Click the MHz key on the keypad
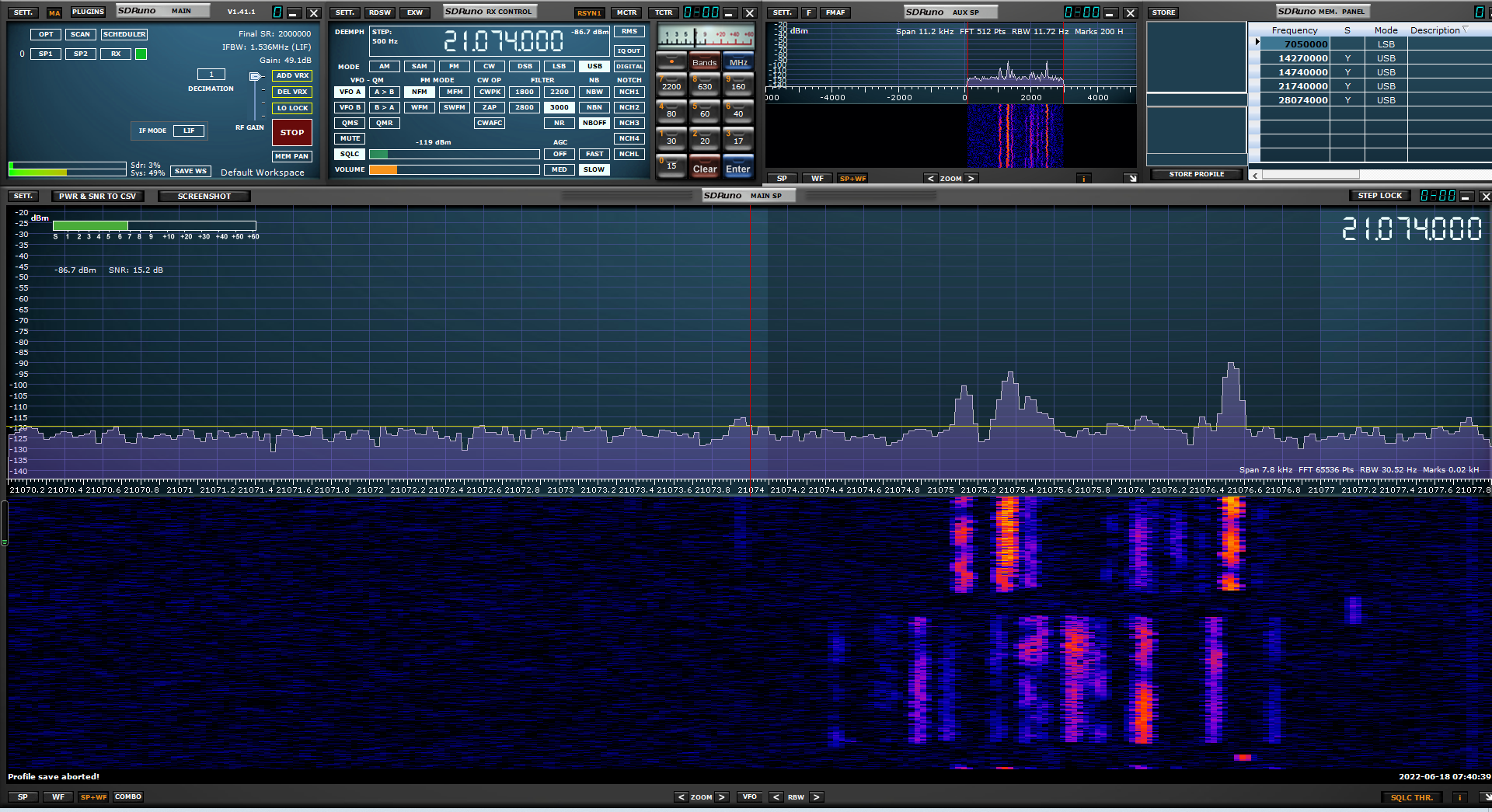The image size is (1492, 812). [738, 61]
